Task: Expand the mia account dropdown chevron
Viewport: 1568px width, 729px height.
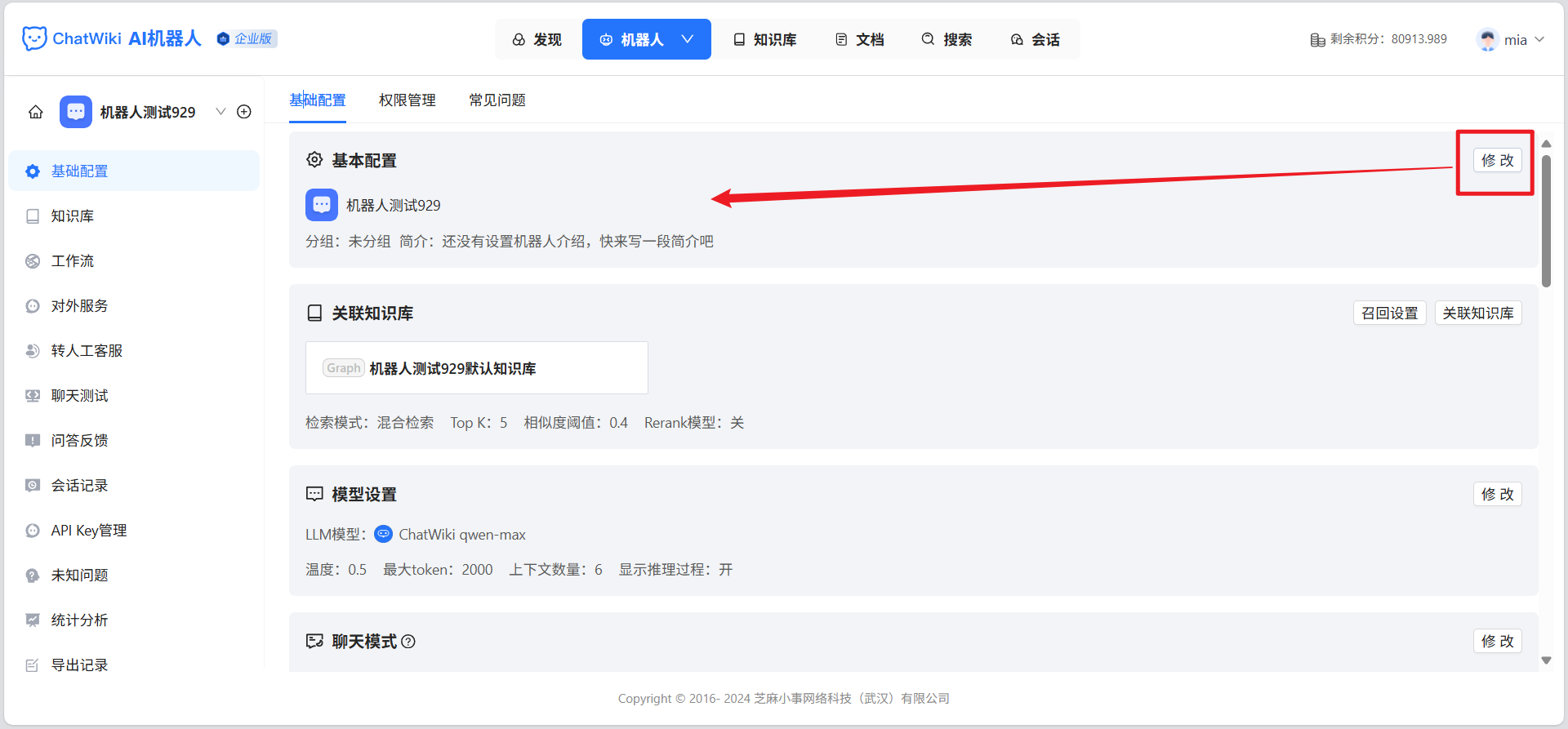Action: point(1540,39)
